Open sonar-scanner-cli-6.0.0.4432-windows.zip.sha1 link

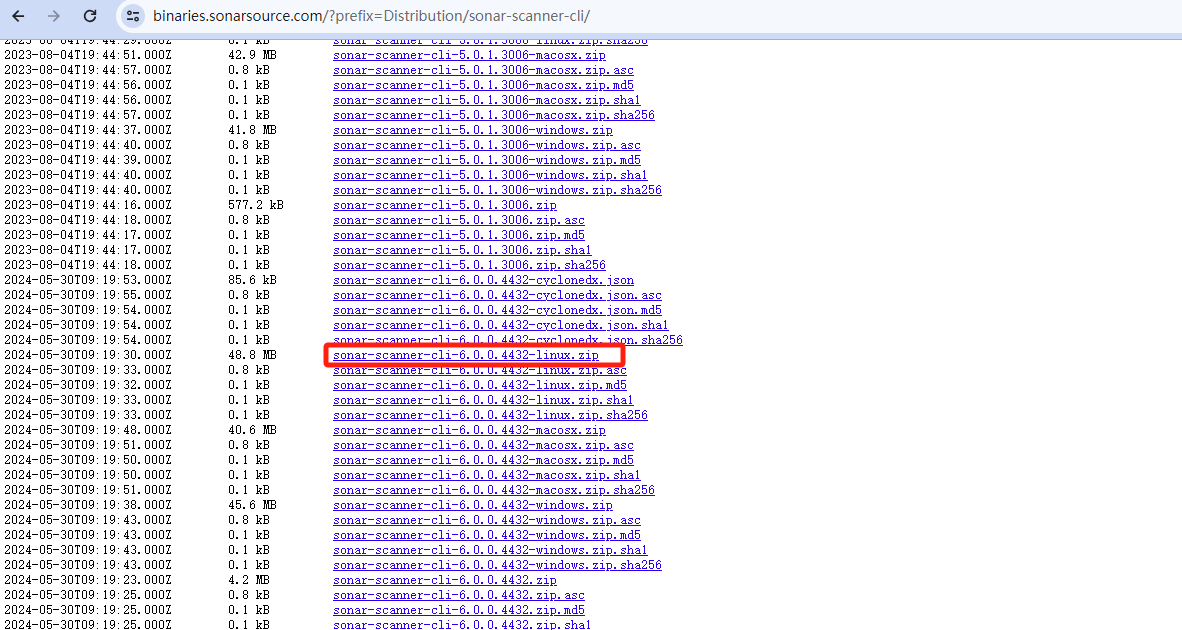click(x=490, y=550)
